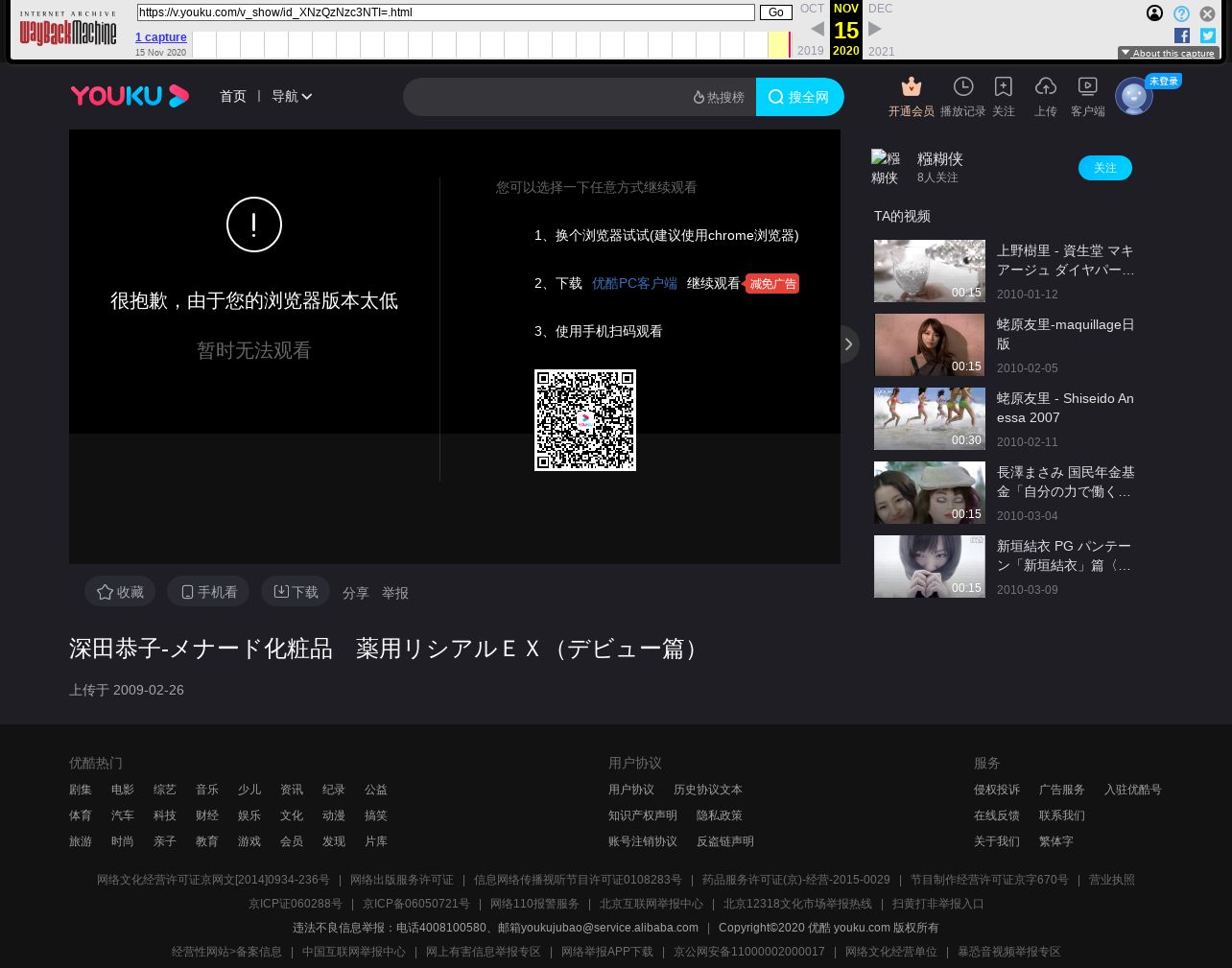Open 动漫 category in footer
Viewport: 1232px width, 968px height.
(334, 815)
